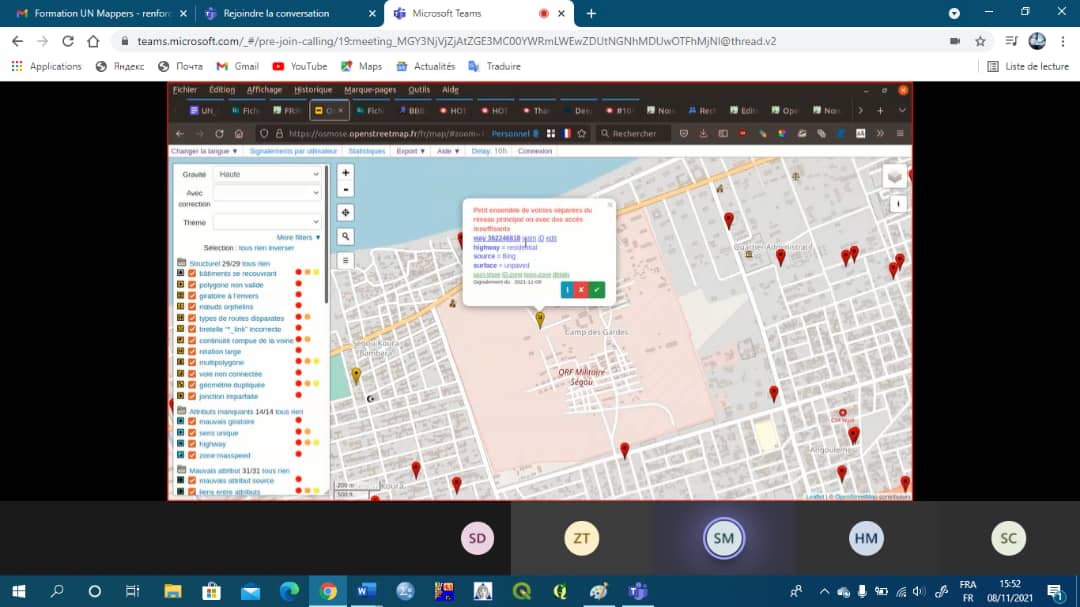Viewport: 1080px width, 607px height.
Task: Uncheck "bâtiments se recouvrant" checkbox
Action: point(192,274)
